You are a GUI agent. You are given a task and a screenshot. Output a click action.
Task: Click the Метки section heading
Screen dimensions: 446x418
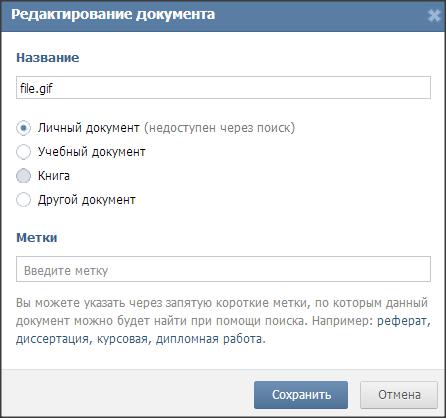click(37, 237)
